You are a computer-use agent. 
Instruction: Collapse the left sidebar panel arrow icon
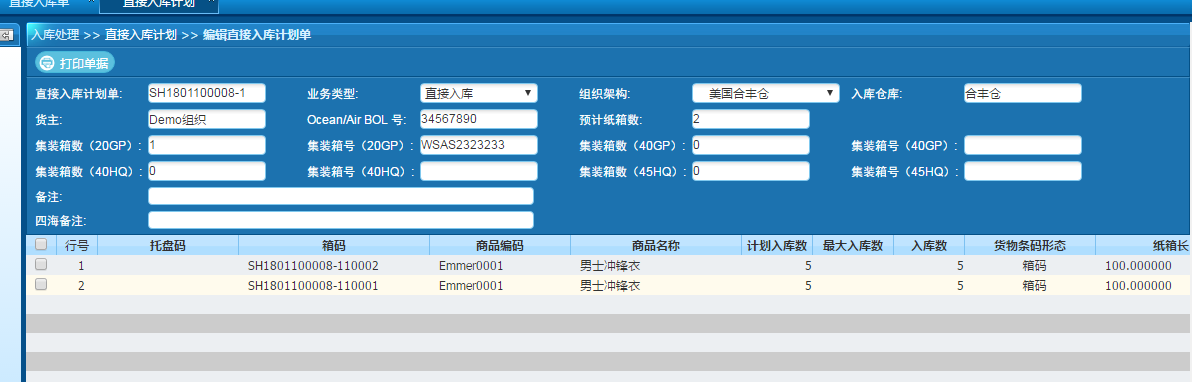pos(7,35)
